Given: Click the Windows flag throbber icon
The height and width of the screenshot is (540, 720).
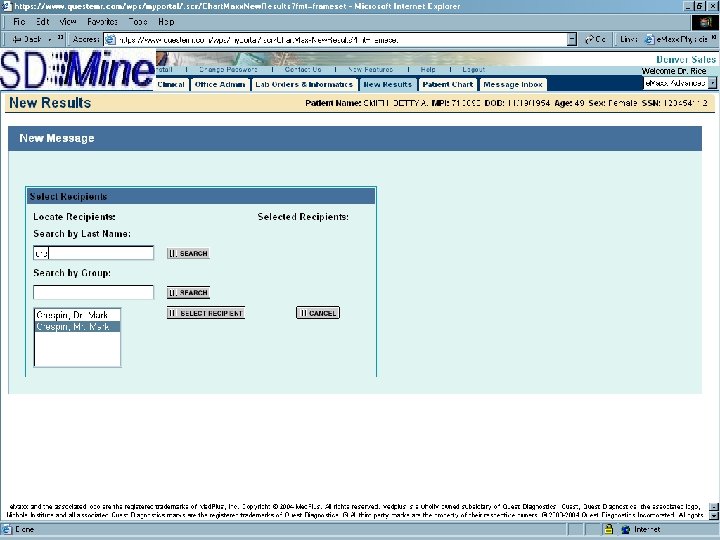Looking at the screenshot, I should (705, 22).
